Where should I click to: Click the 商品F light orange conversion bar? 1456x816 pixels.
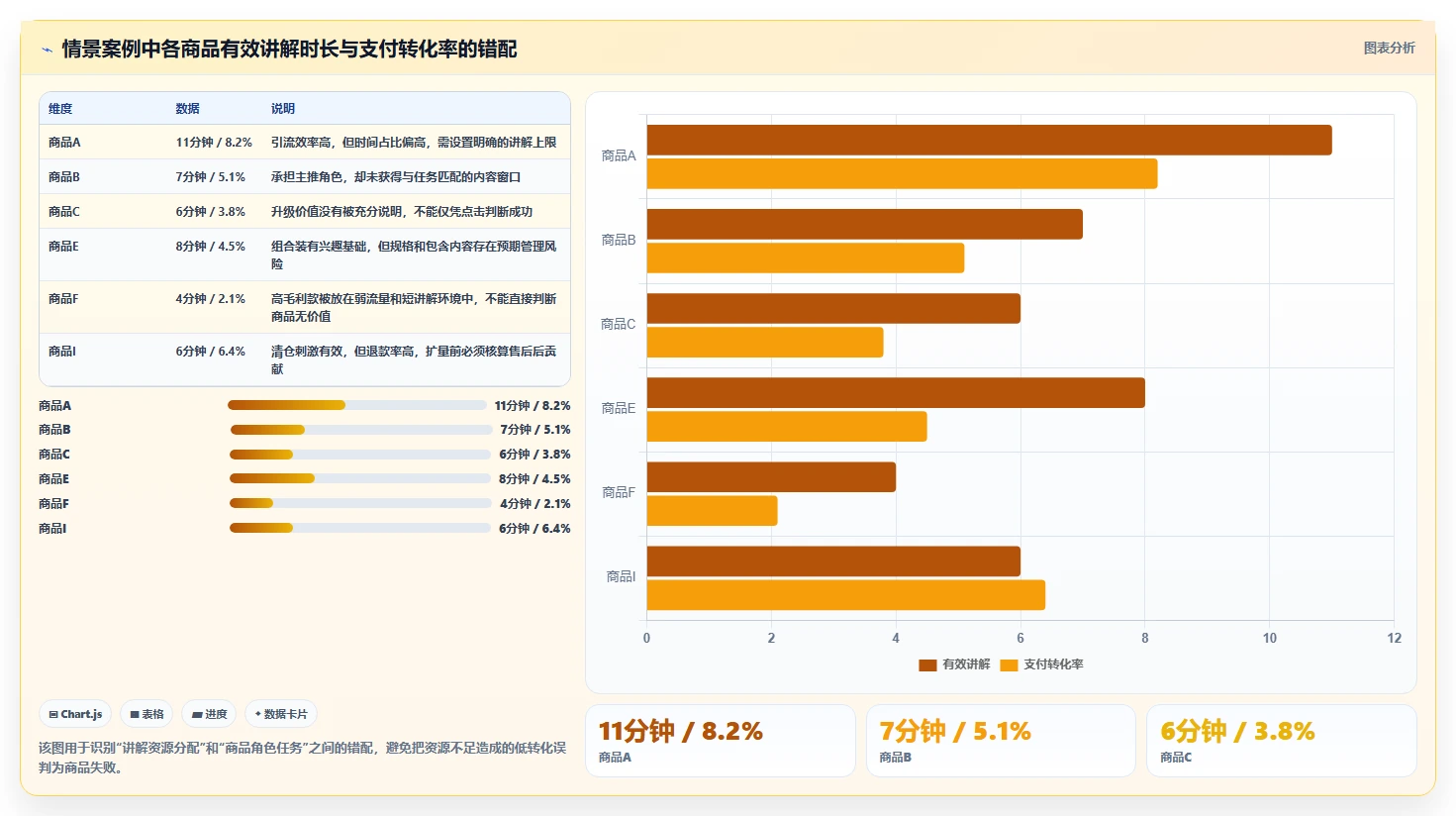[x=712, y=511]
